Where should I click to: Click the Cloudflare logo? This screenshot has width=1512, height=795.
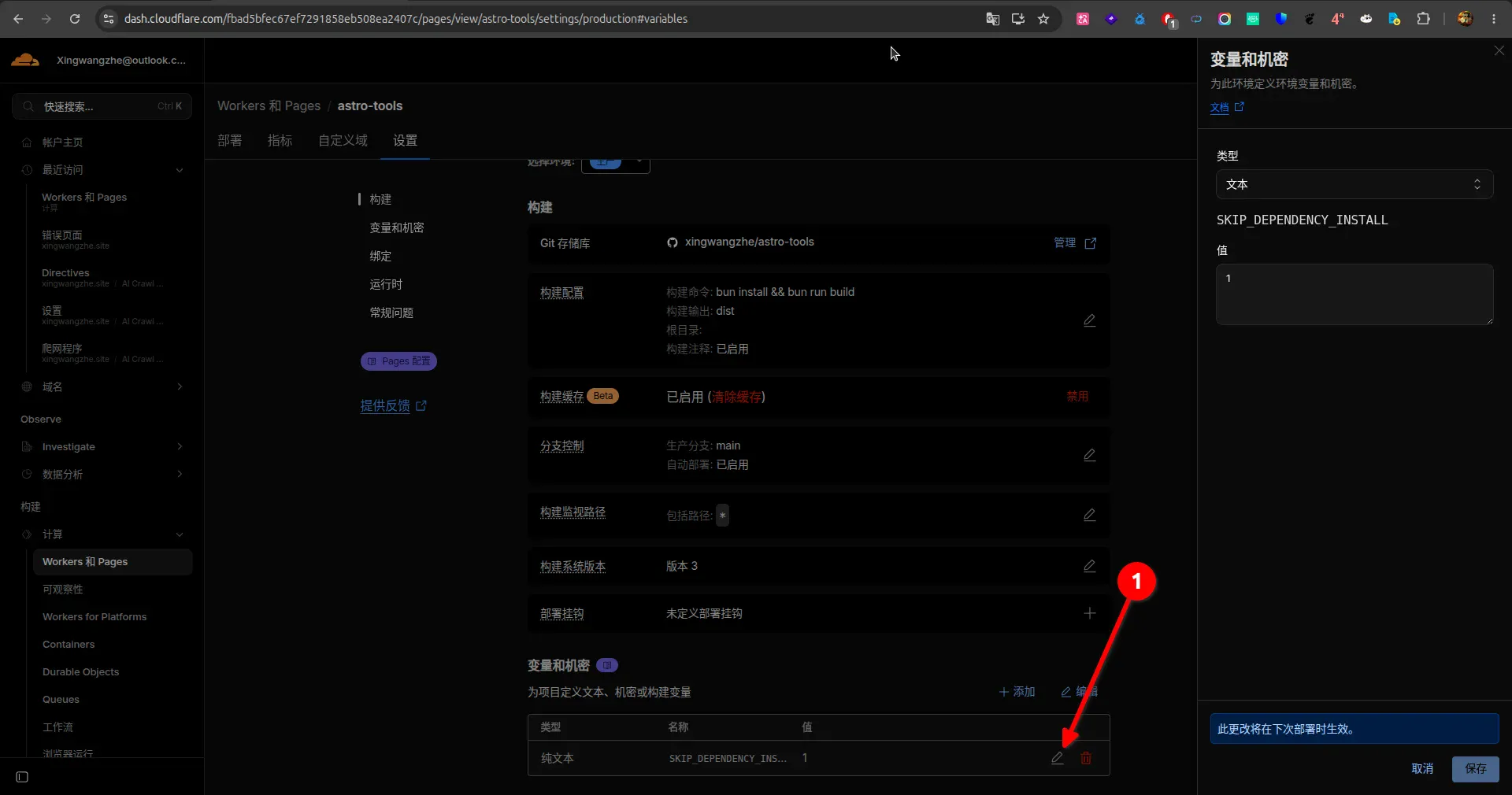point(25,60)
